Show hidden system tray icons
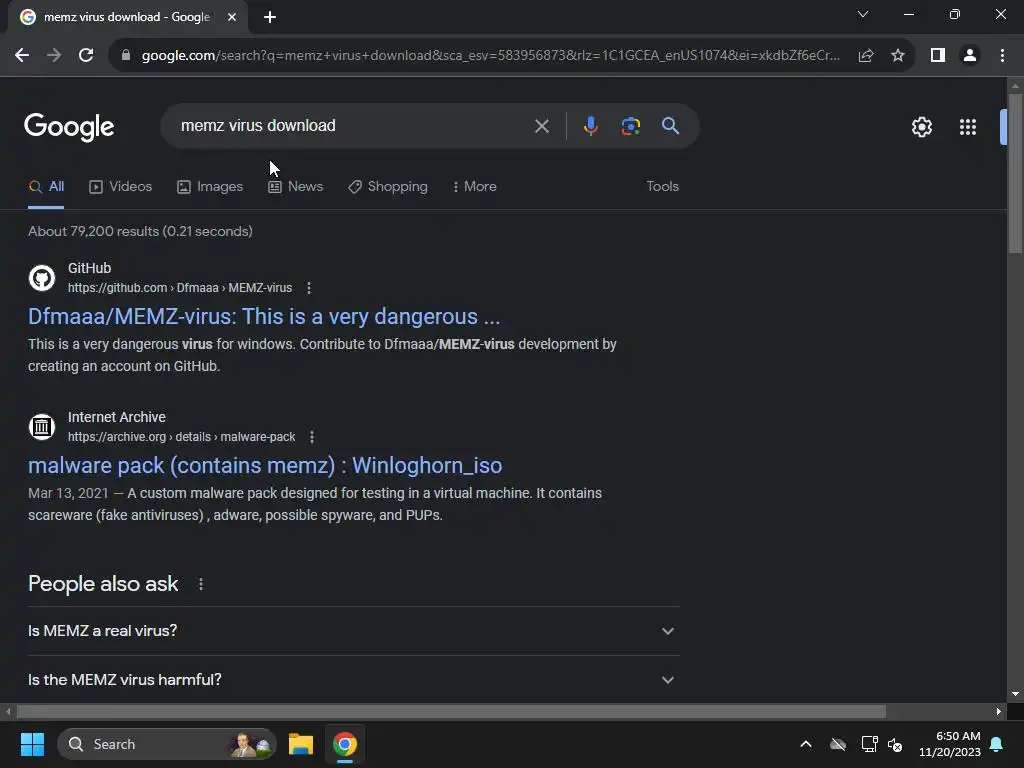The width and height of the screenshot is (1024, 768). pyautogui.click(x=806, y=744)
